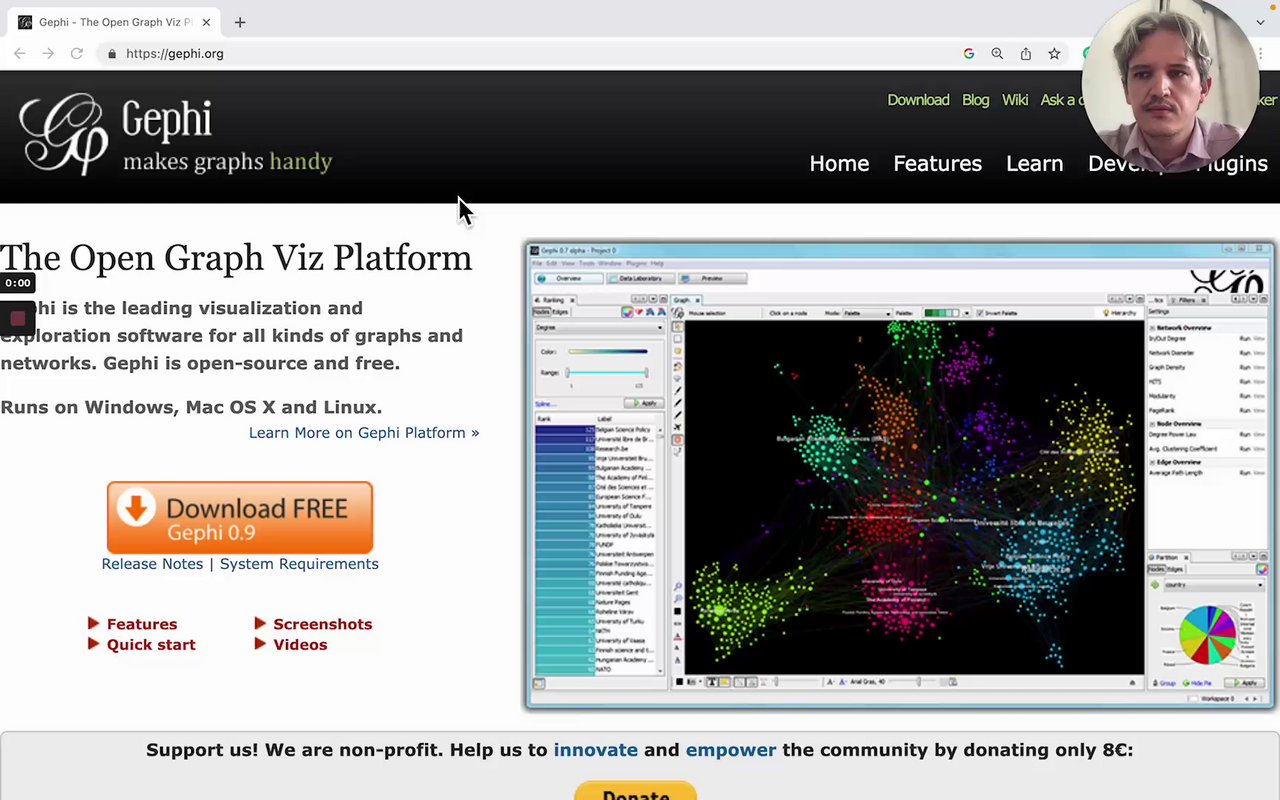Click the Gephi application screenshot image
Viewport: 1280px width, 800px height.
(x=900, y=475)
